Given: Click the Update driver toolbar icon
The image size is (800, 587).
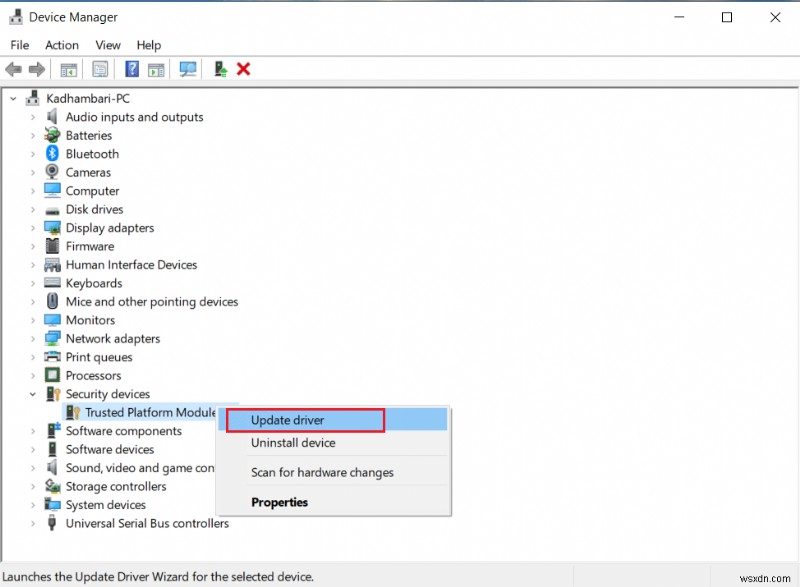Looking at the screenshot, I should (x=221, y=69).
